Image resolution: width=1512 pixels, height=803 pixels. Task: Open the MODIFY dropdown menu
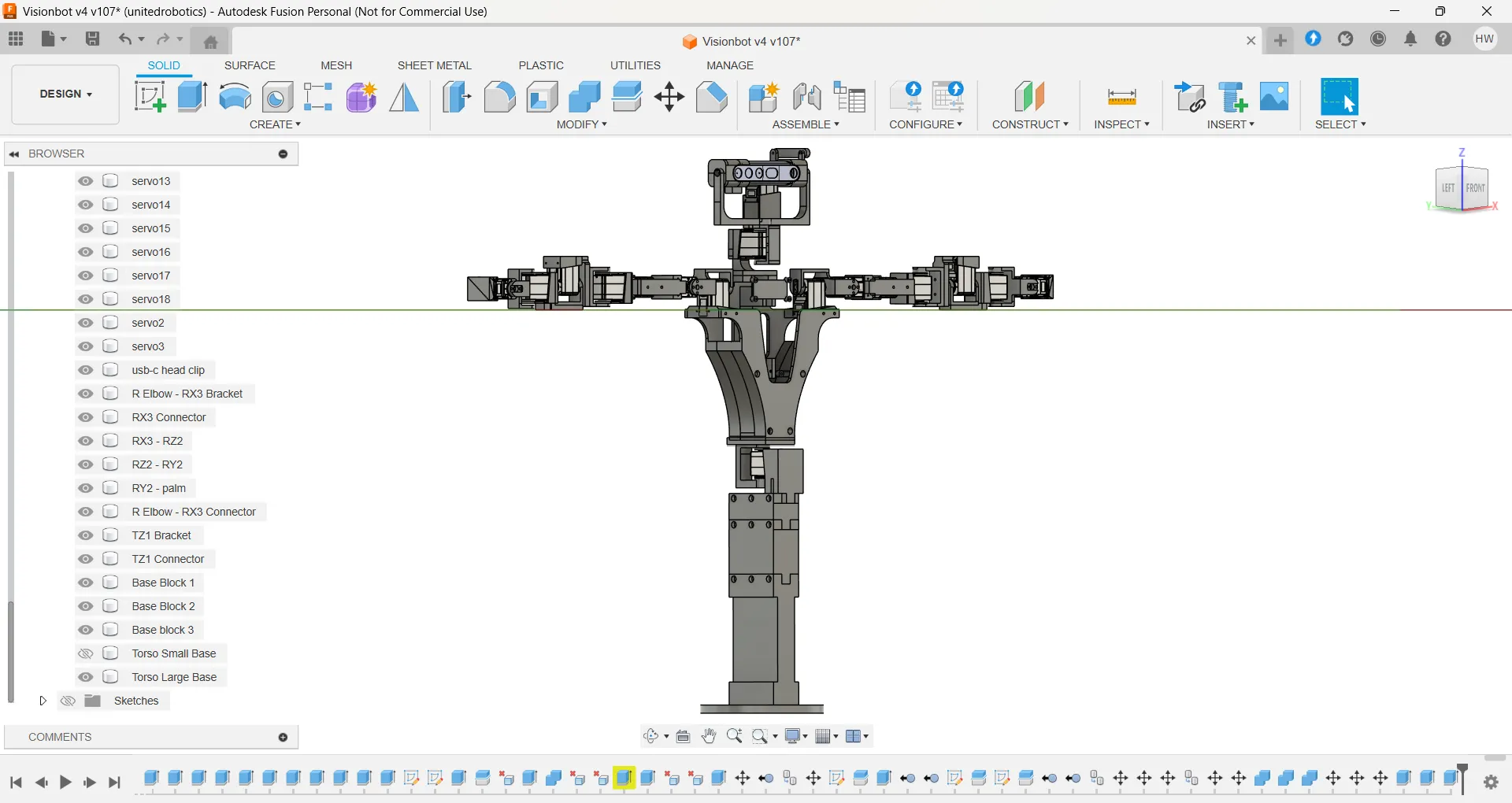coord(581,124)
